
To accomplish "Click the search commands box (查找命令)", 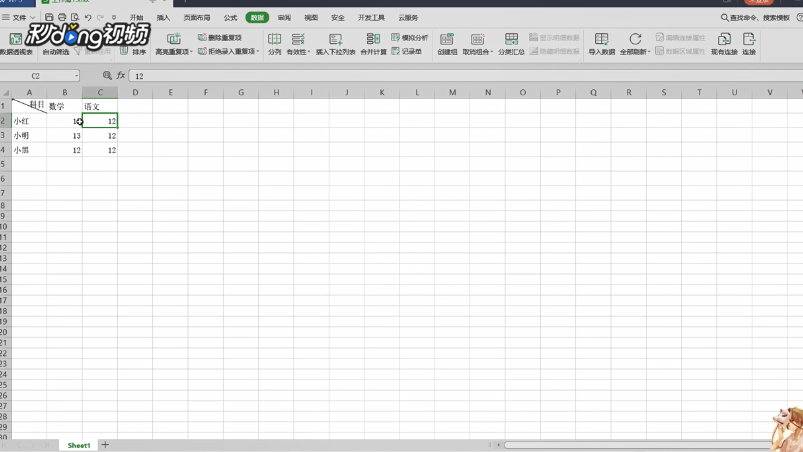I will 755,17.
